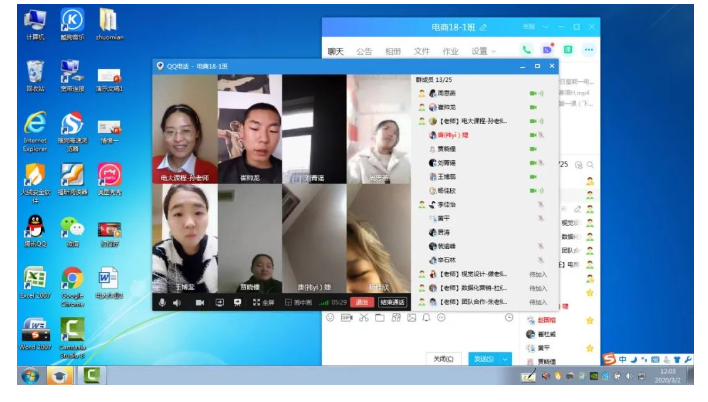The height and width of the screenshot is (402, 708).
Task: Expand the chevron menu in the chat title bar
Action: 545,27
